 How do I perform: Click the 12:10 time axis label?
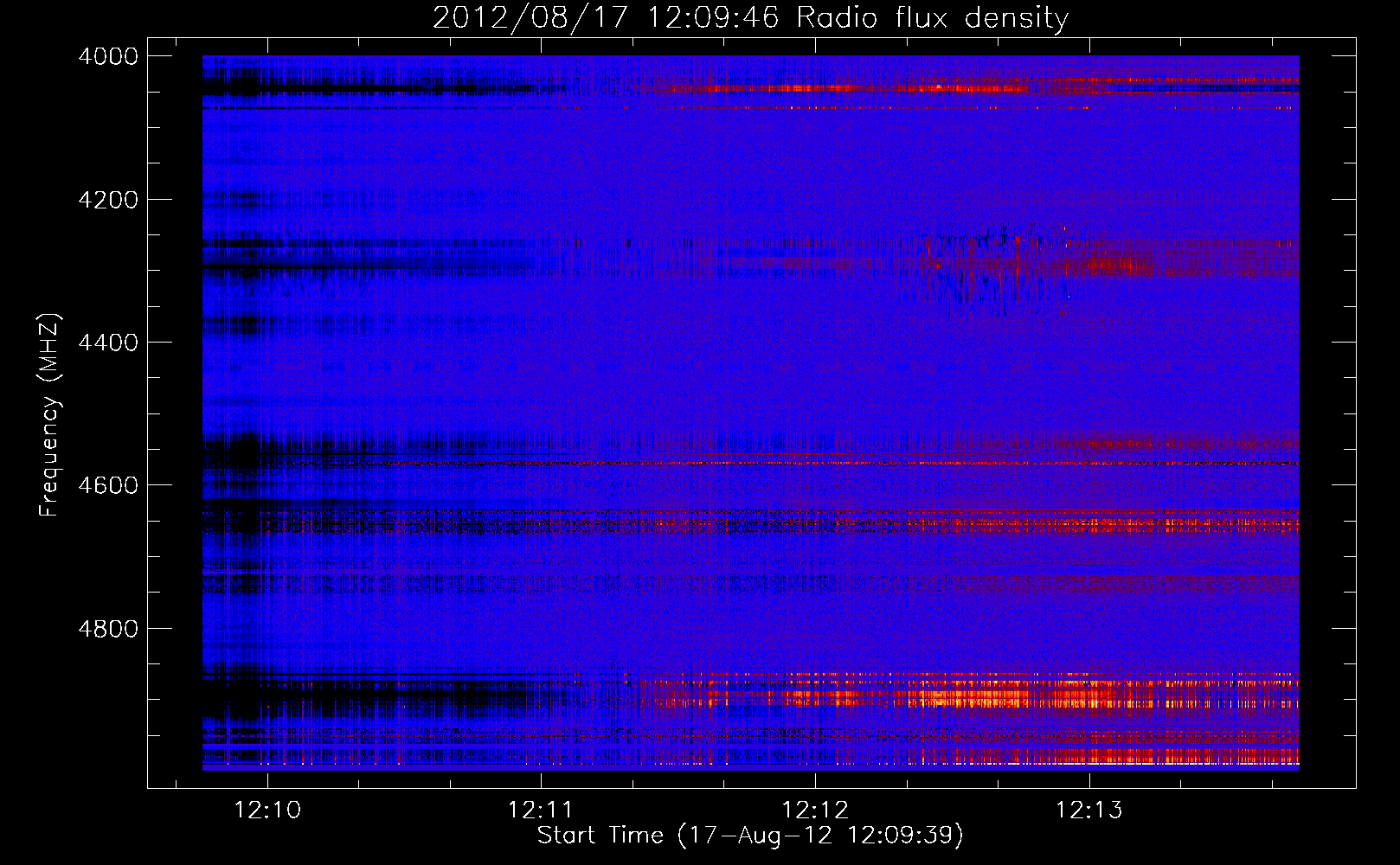click(x=267, y=810)
